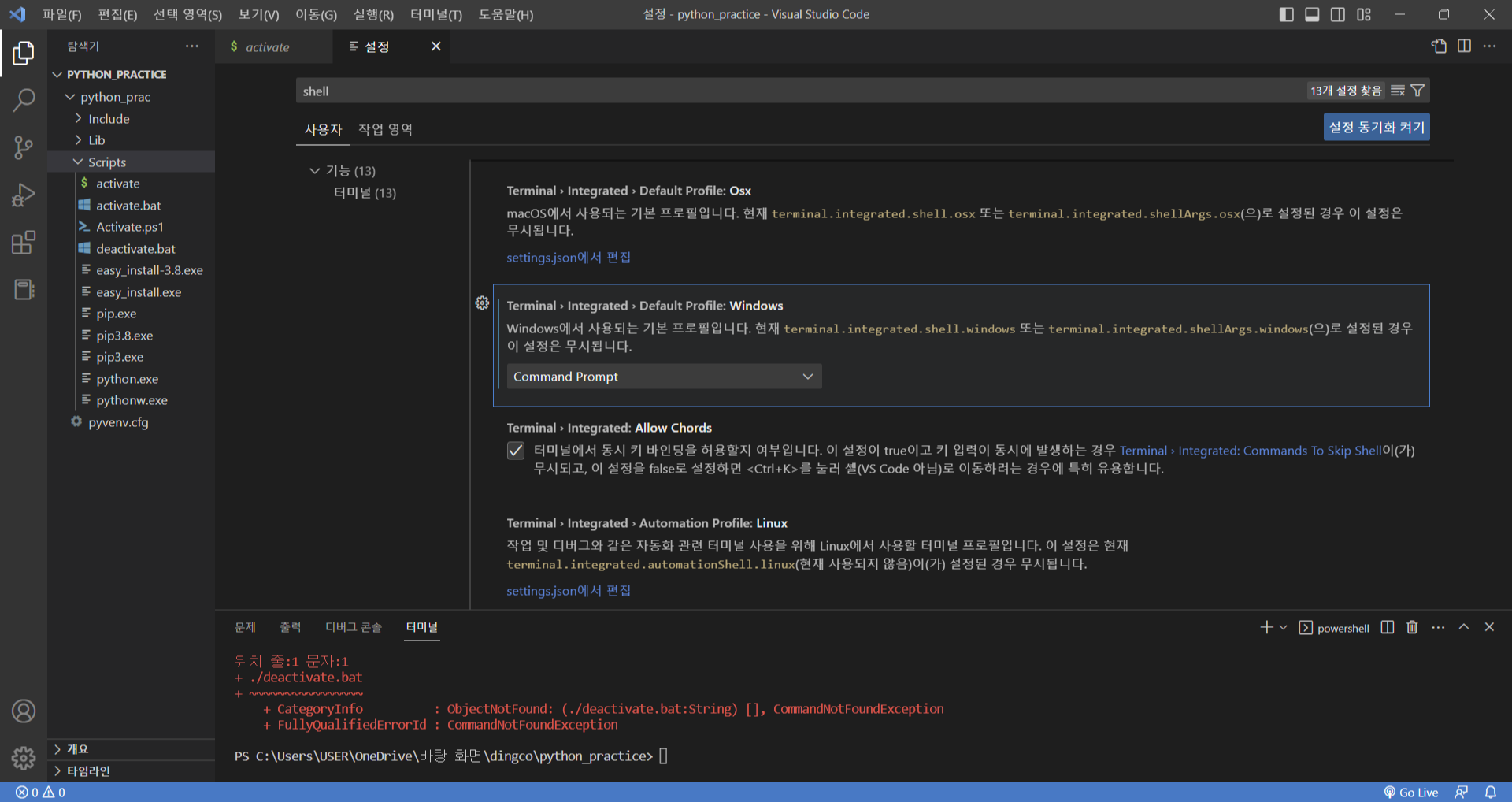
Task: Split the editor to the right
Action: point(1464,46)
